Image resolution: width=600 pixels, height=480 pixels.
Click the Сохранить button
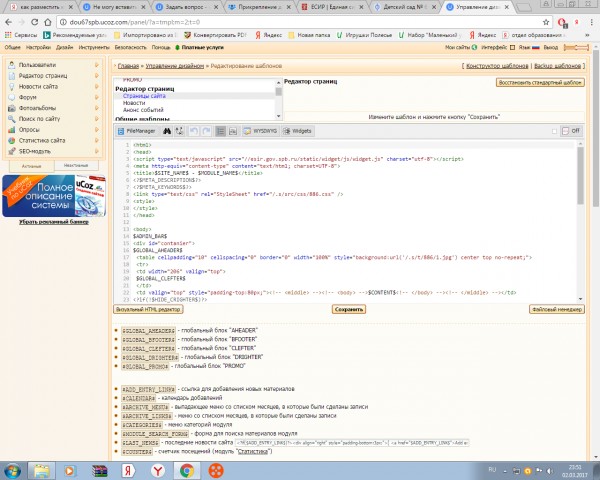click(x=349, y=309)
